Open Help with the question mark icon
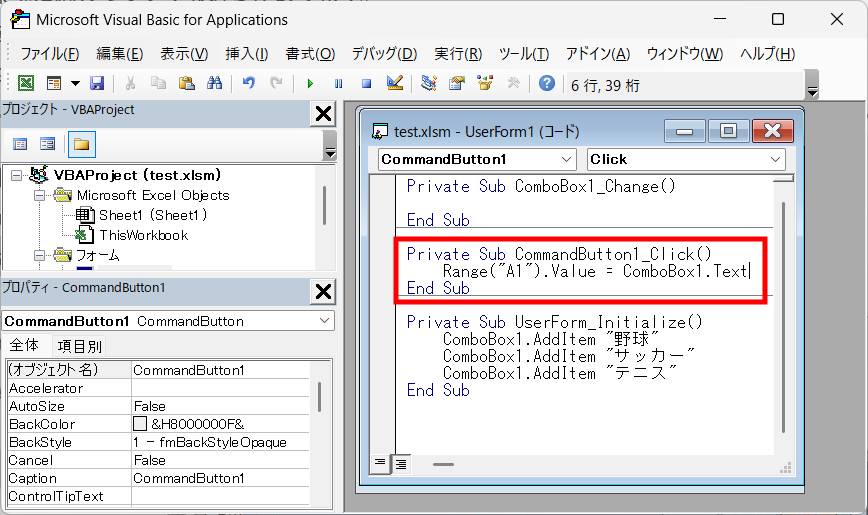 coord(546,83)
